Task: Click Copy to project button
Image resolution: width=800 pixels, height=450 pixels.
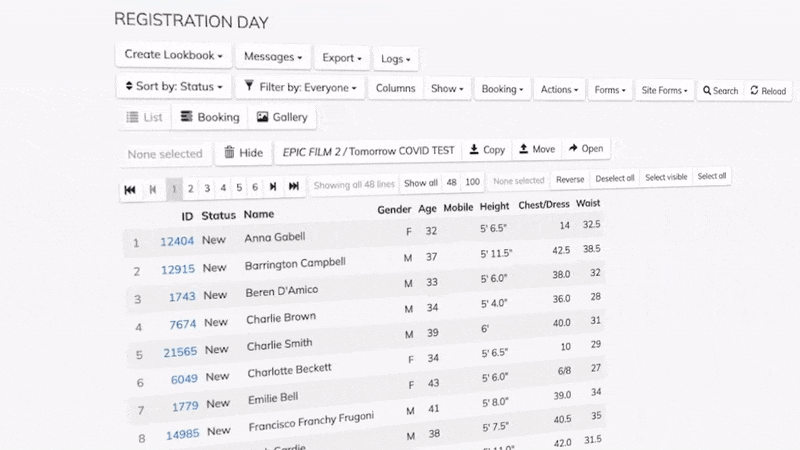Action: pyautogui.click(x=487, y=149)
